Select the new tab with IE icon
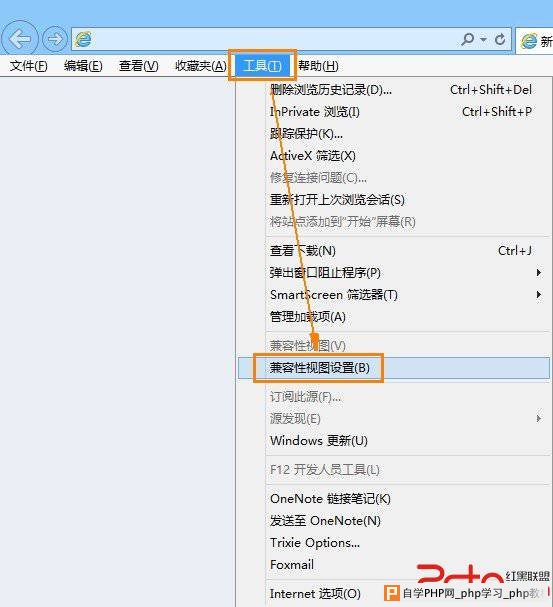The height and width of the screenshot is (607, 553). 535,41
